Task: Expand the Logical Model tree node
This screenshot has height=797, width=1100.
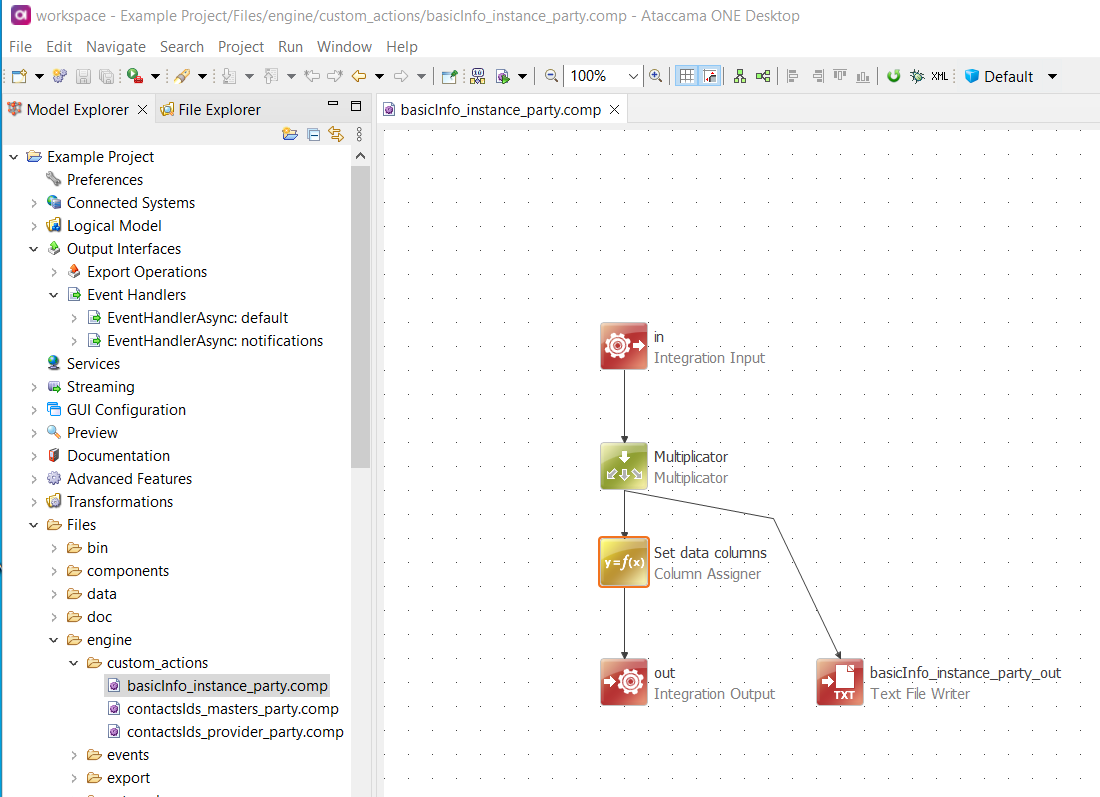Action: [34, 226]
